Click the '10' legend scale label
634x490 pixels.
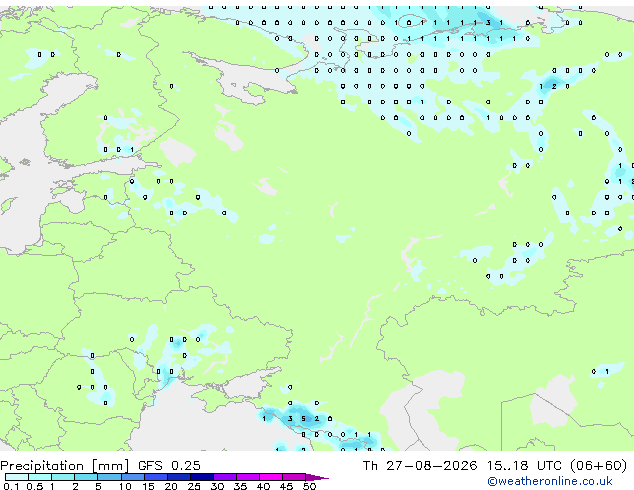tap(125, 486)
